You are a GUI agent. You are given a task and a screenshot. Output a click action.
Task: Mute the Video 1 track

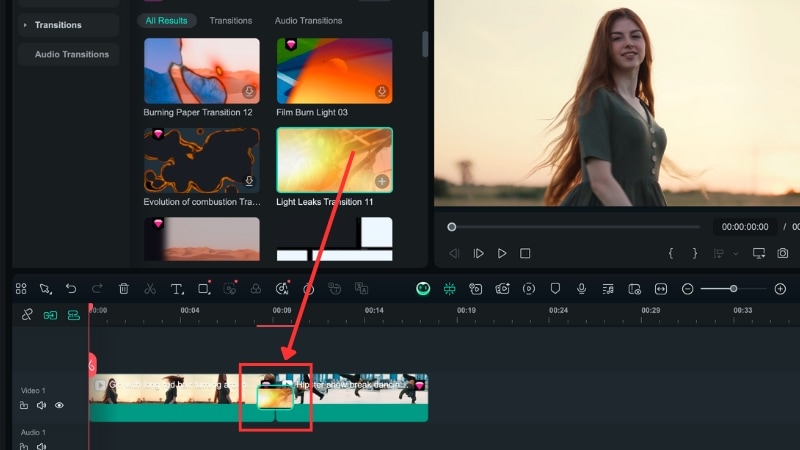point(41,405)
